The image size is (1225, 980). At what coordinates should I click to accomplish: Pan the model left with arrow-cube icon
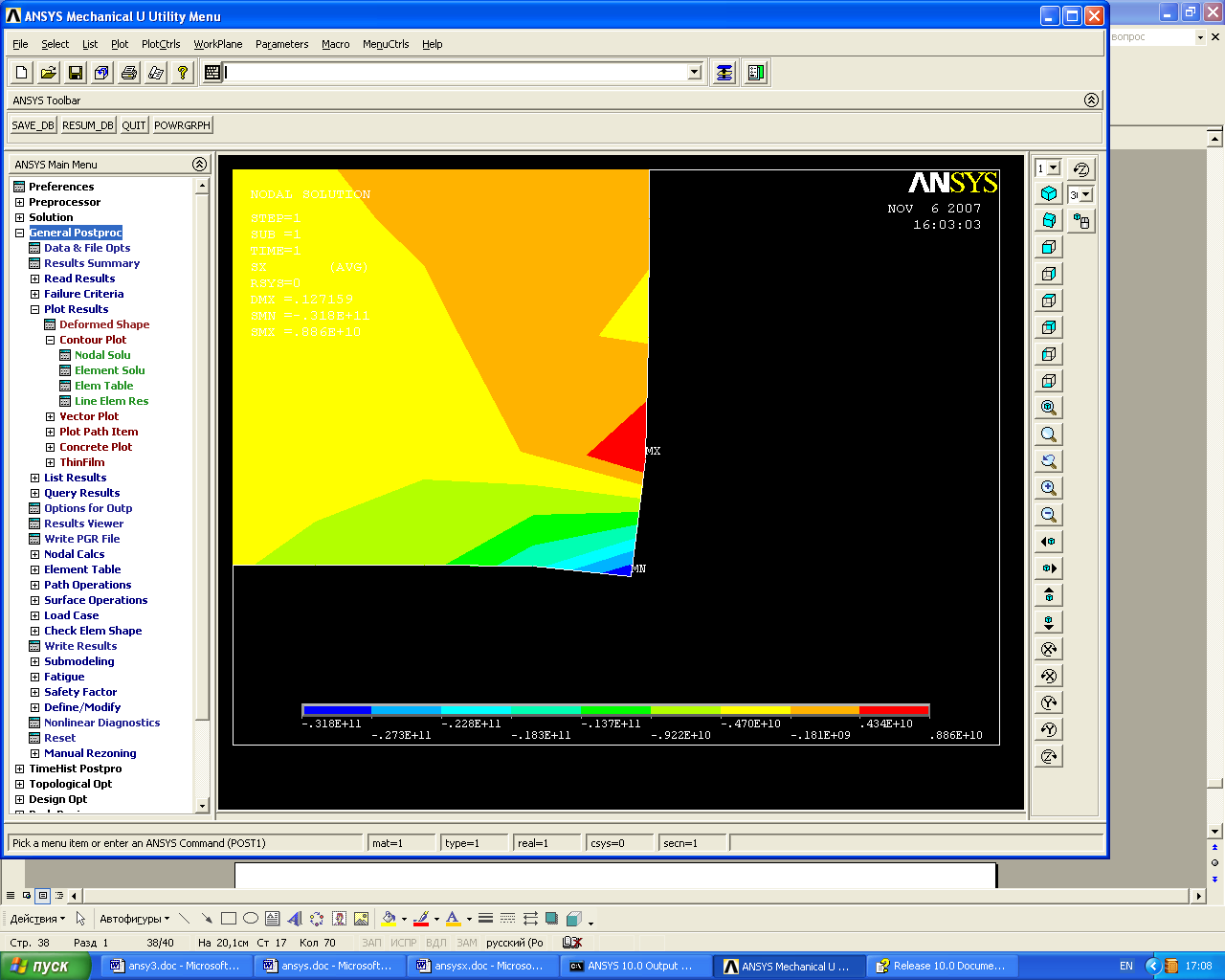(x=1049, y=542)
